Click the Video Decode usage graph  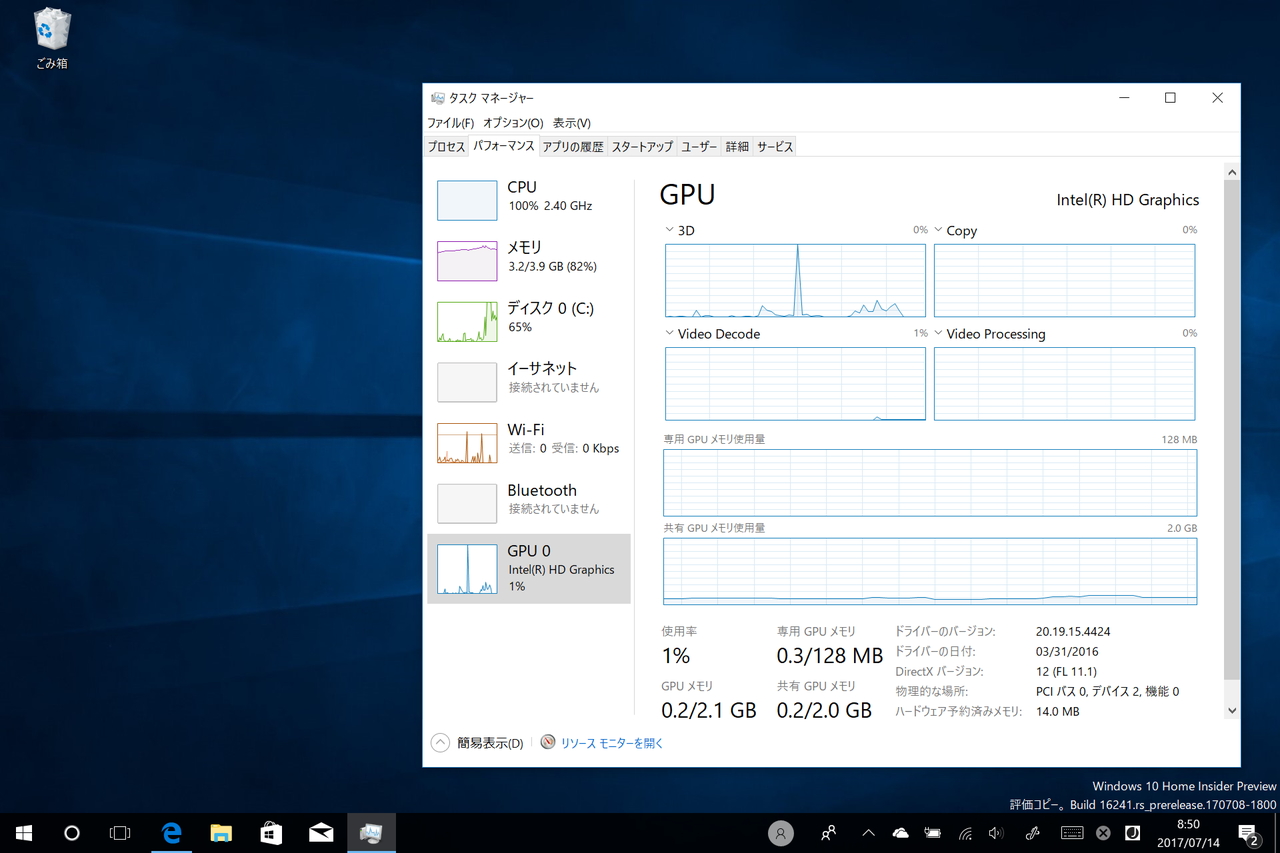click(x=795, y=384)
